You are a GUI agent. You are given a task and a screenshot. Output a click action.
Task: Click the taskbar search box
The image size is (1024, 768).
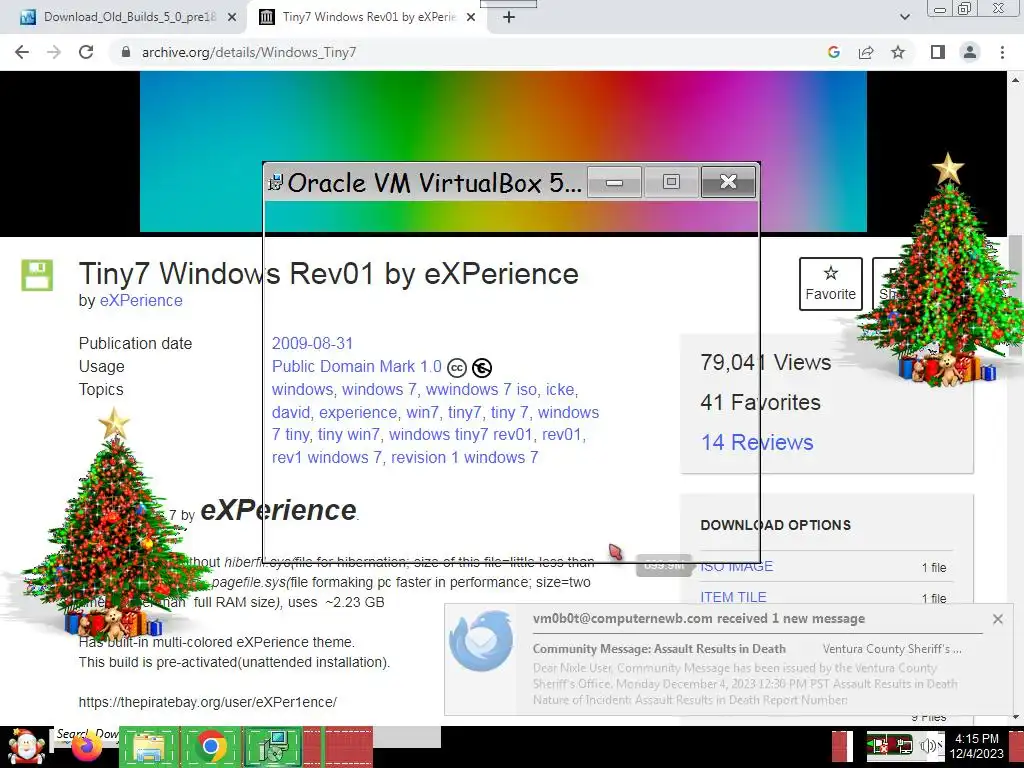click(86, 734)
